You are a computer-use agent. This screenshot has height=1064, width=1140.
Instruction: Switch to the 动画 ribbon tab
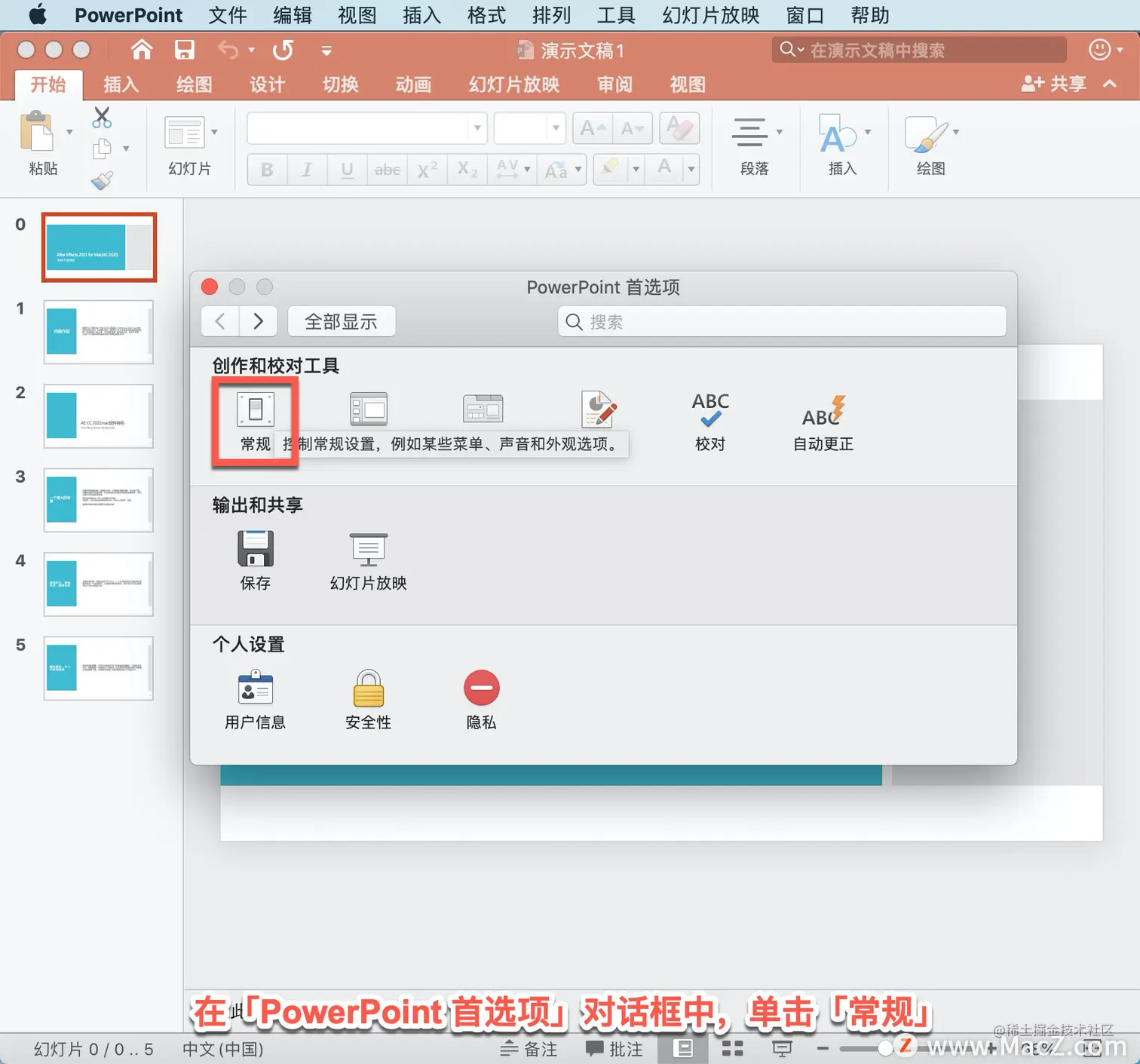pyautogui.click(x=413, y=84)
